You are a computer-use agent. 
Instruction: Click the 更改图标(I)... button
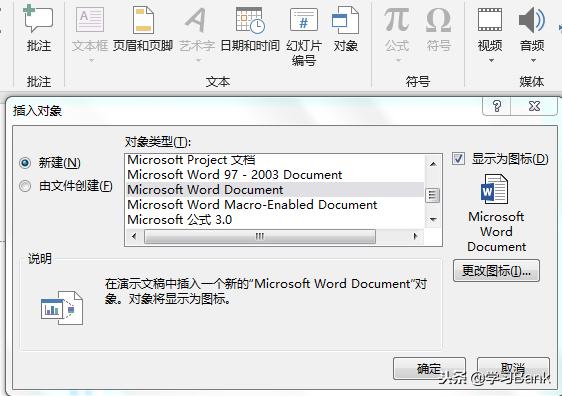click(x=496, y=271)
